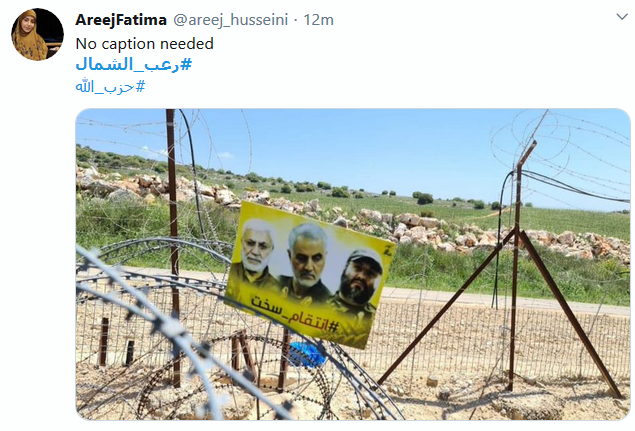Open the #حزب_الله hashtag

[x=110, y=86]
